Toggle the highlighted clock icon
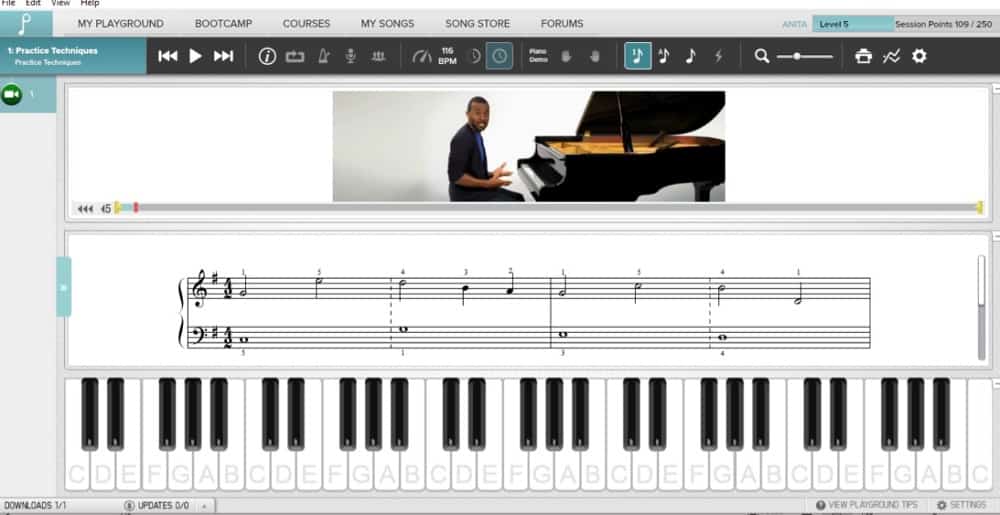Screen dimensions: 1000x515 [x=499, y=56]
